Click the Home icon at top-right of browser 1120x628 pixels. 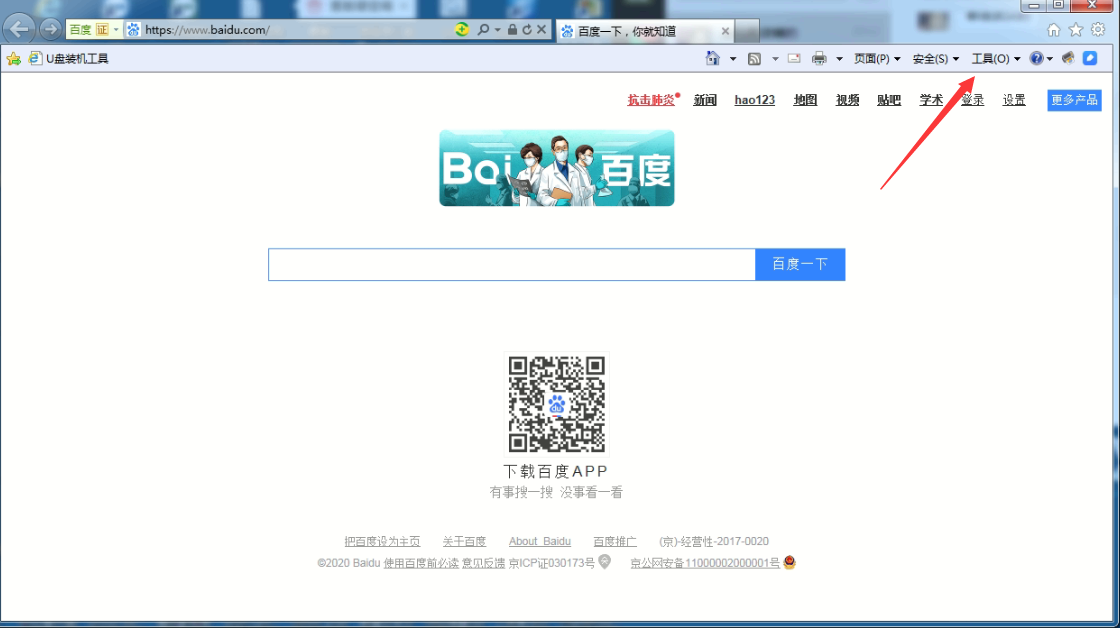[x=1054, y=29]
